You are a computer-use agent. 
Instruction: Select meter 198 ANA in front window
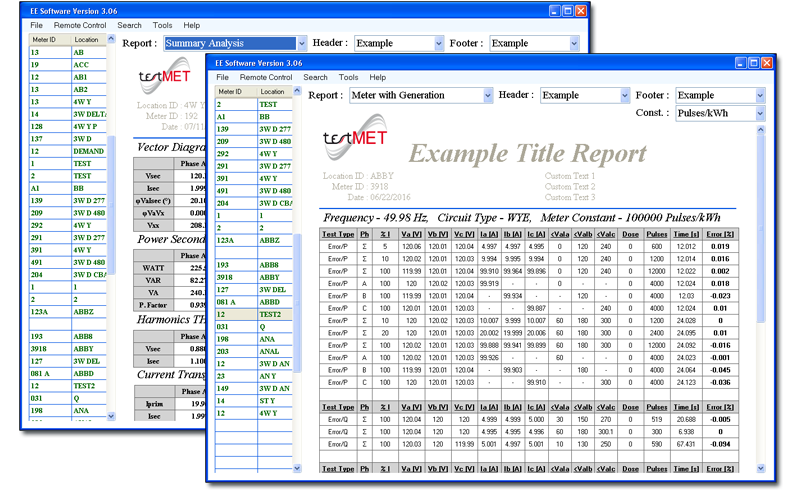click(254, 339)
